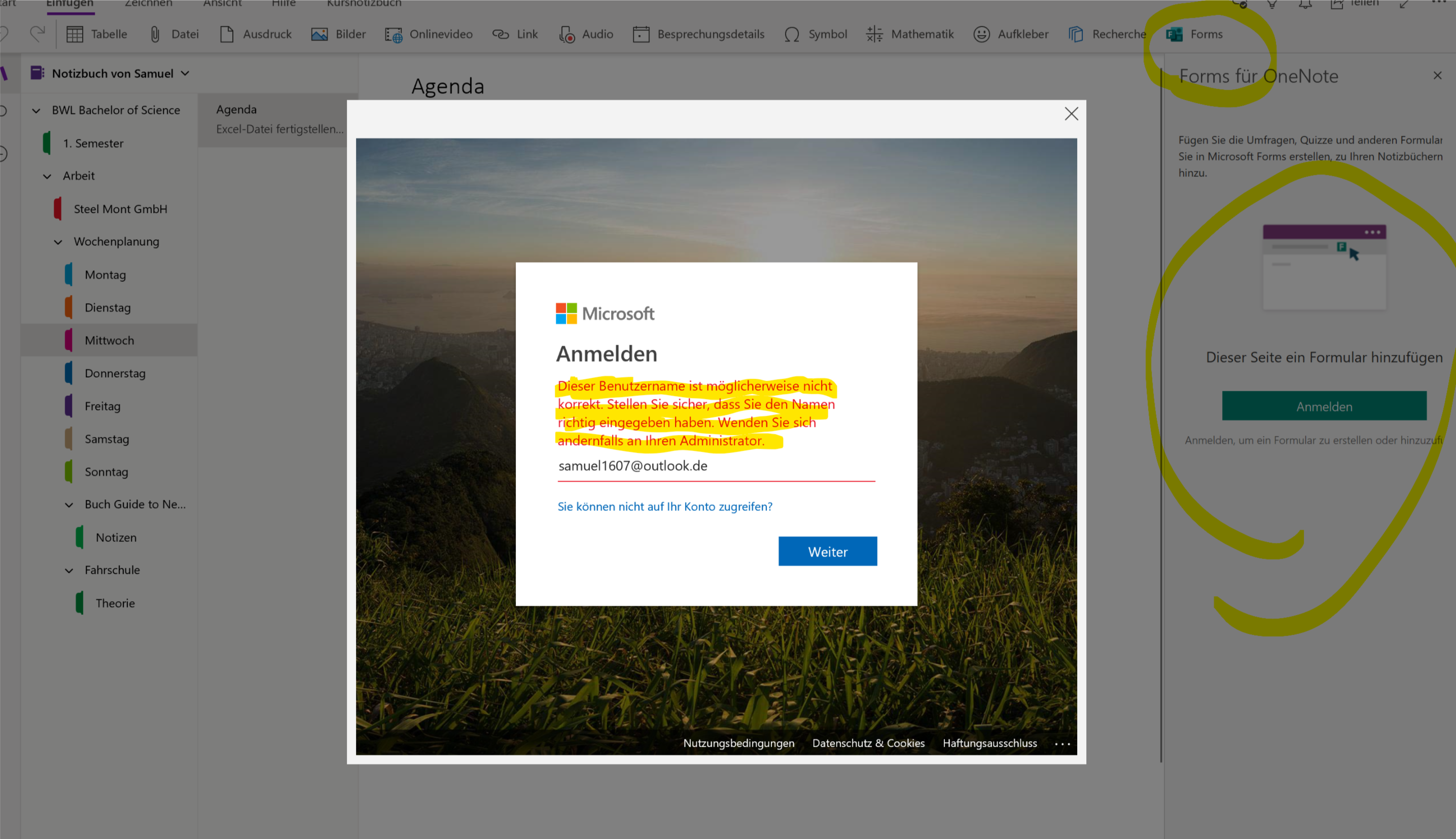
Task: Open the Haftungsausschluss link
Action: (990, 743)
